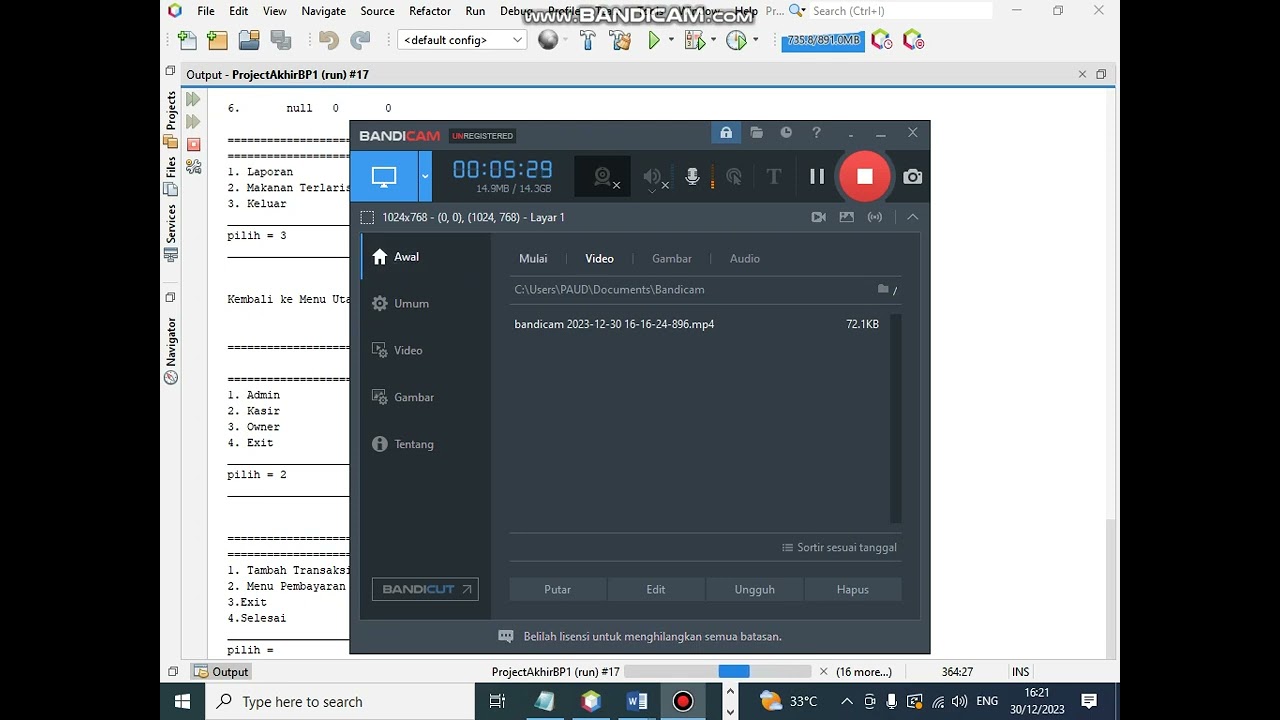1280x720 pixels.
Task: Open the Refactor menu in NetBeans
Action: pyautogui.click(x=430, y=11)
